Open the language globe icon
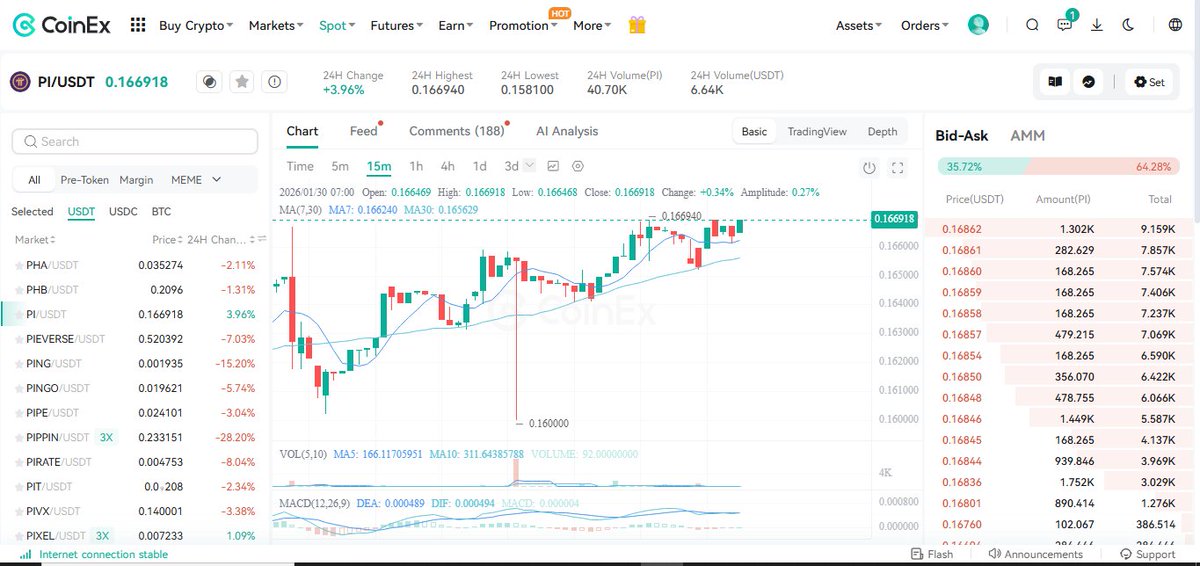1200x566 pixels. pos(1175,25)
